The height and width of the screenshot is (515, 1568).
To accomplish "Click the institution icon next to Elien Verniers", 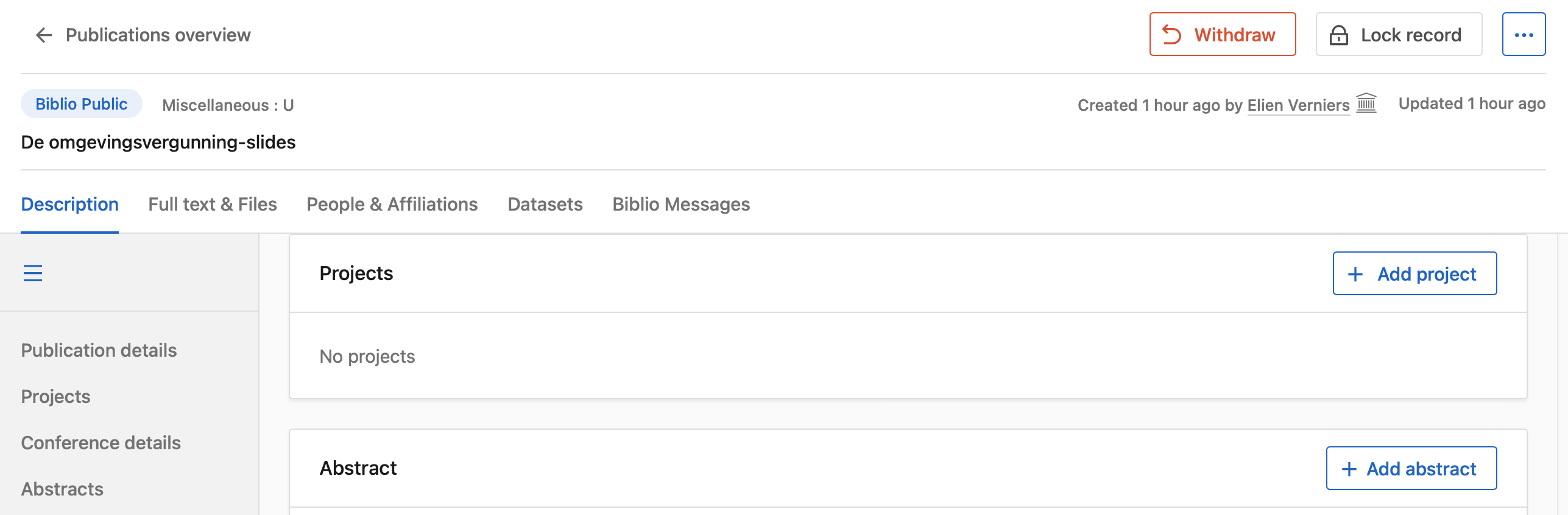I will coord(1366,104).
